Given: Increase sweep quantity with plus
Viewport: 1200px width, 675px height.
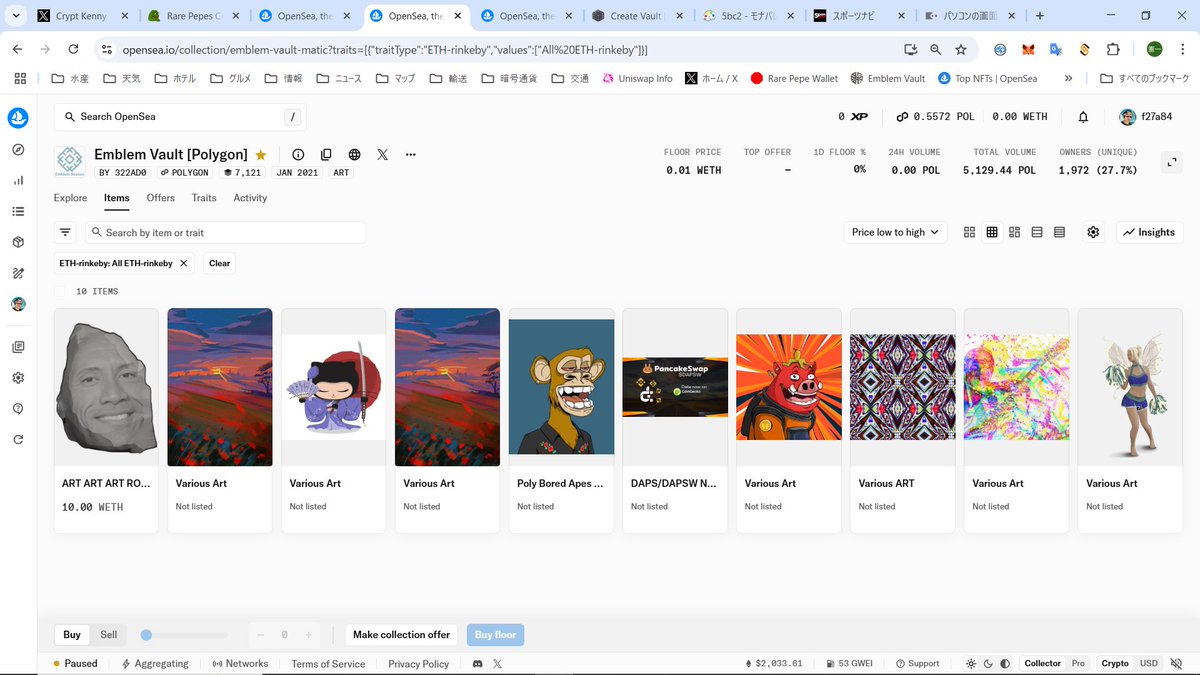Looking at the screenshot, I should tap(308, 635).
